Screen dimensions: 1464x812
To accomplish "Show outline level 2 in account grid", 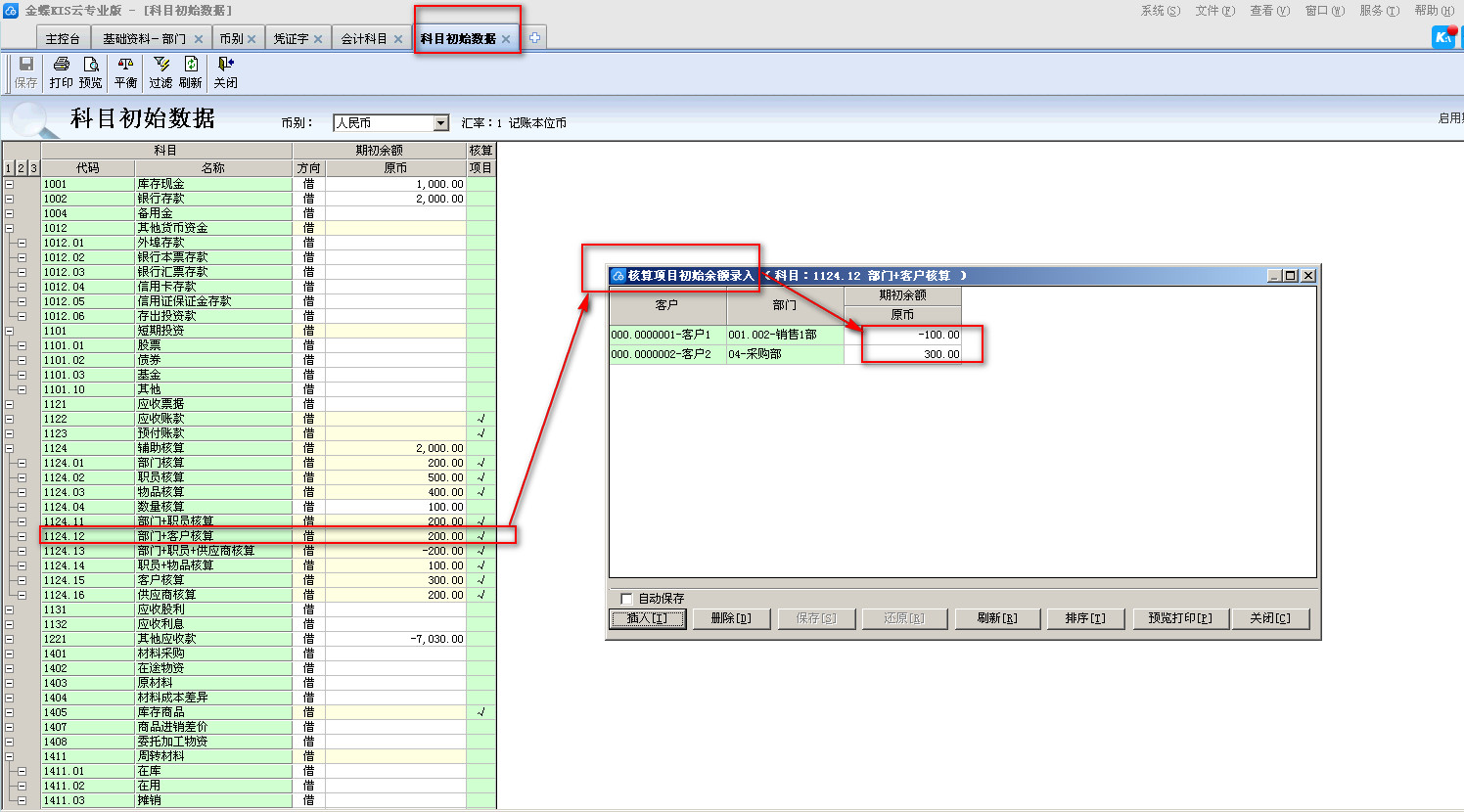I will 21,168.
